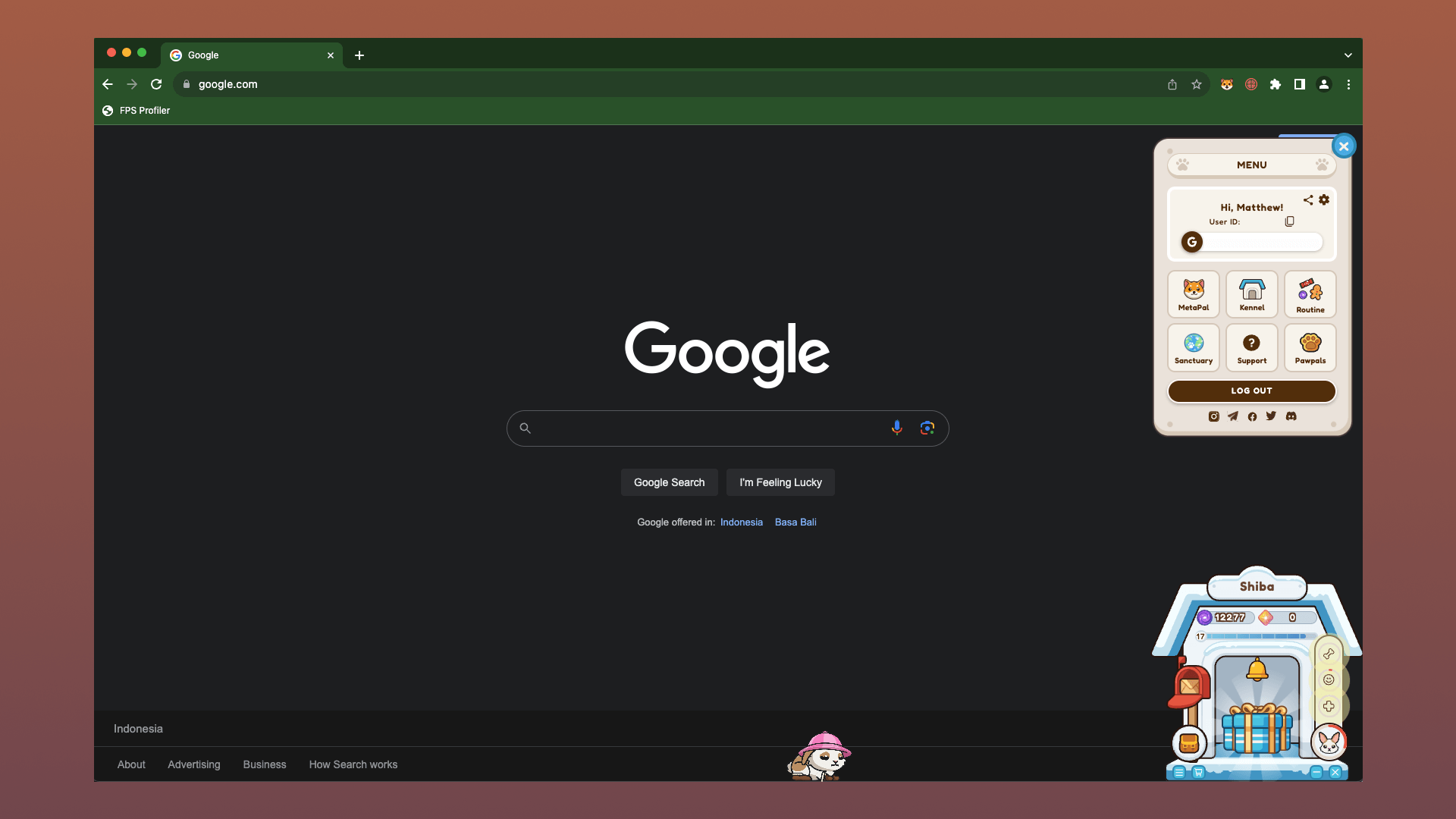This screenshot has width=1456, height=819.
Task: Open the Telegram social icon
Action: [x=1233, y=416]
